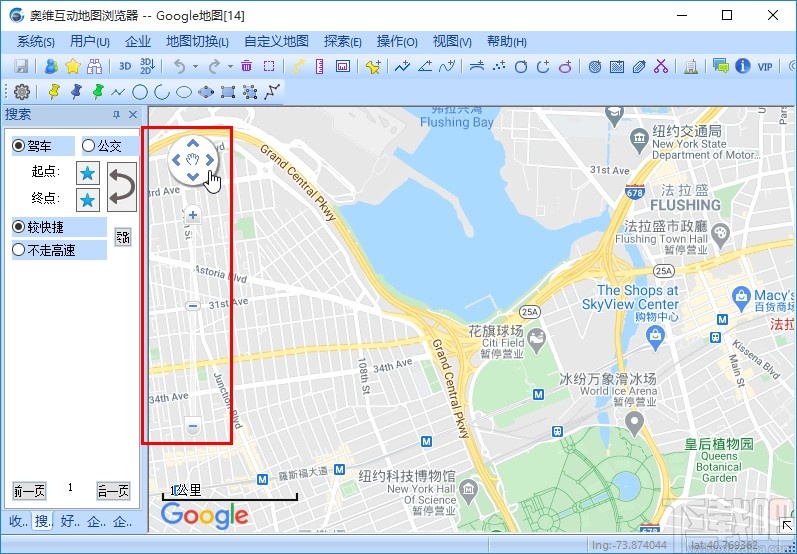Open the 自定义地图 menu
This screenshot has width=797, height=554.
(277, 42)
